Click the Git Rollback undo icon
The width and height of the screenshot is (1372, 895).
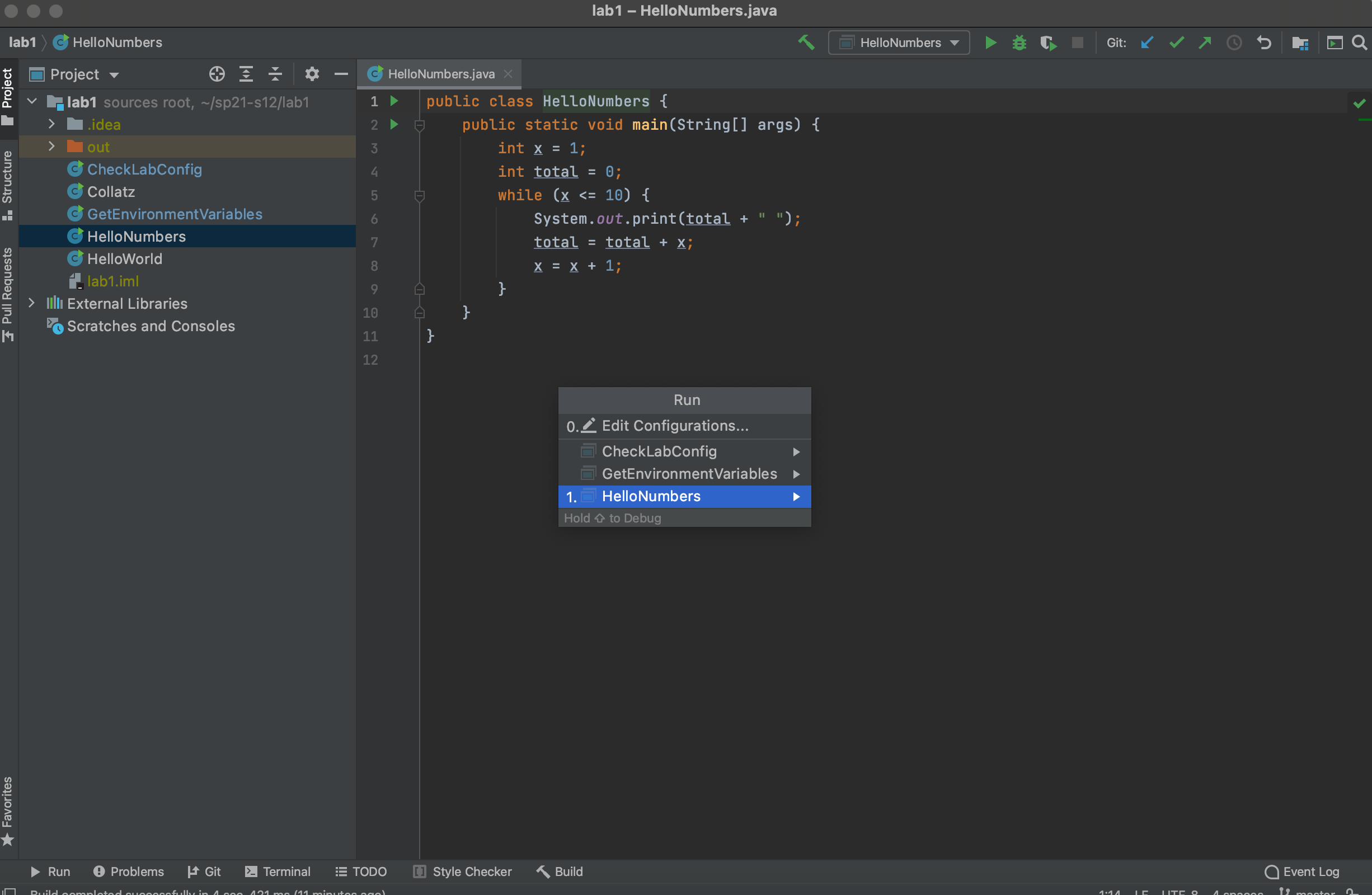(1263, 43)
